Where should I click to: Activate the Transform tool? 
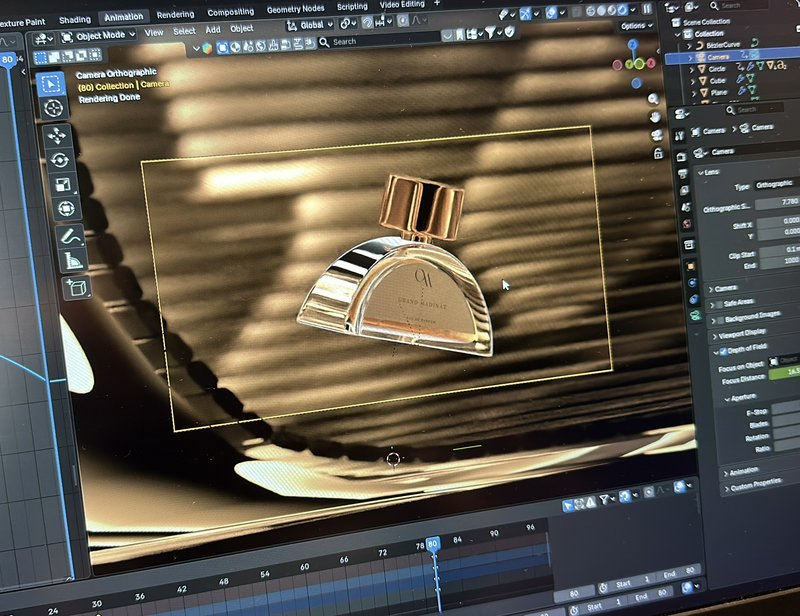click(66, 209)
